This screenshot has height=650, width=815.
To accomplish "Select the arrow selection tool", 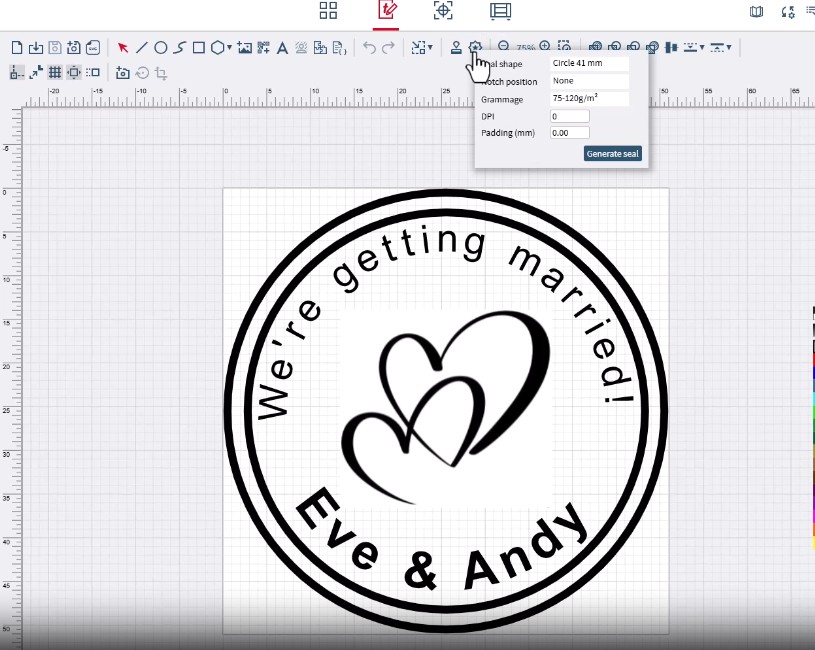I will (x=123, y=47).
